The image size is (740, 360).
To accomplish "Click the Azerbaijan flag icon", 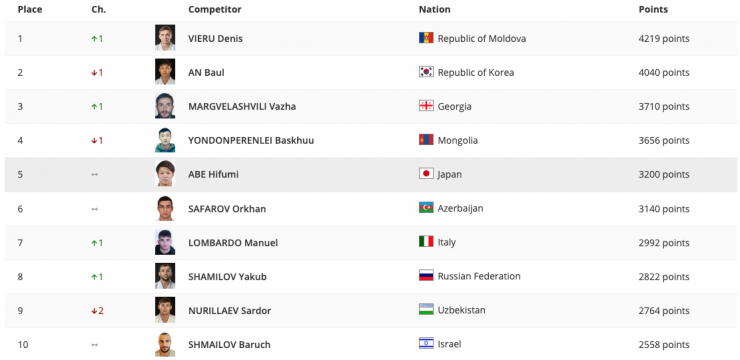I will 426,208.
